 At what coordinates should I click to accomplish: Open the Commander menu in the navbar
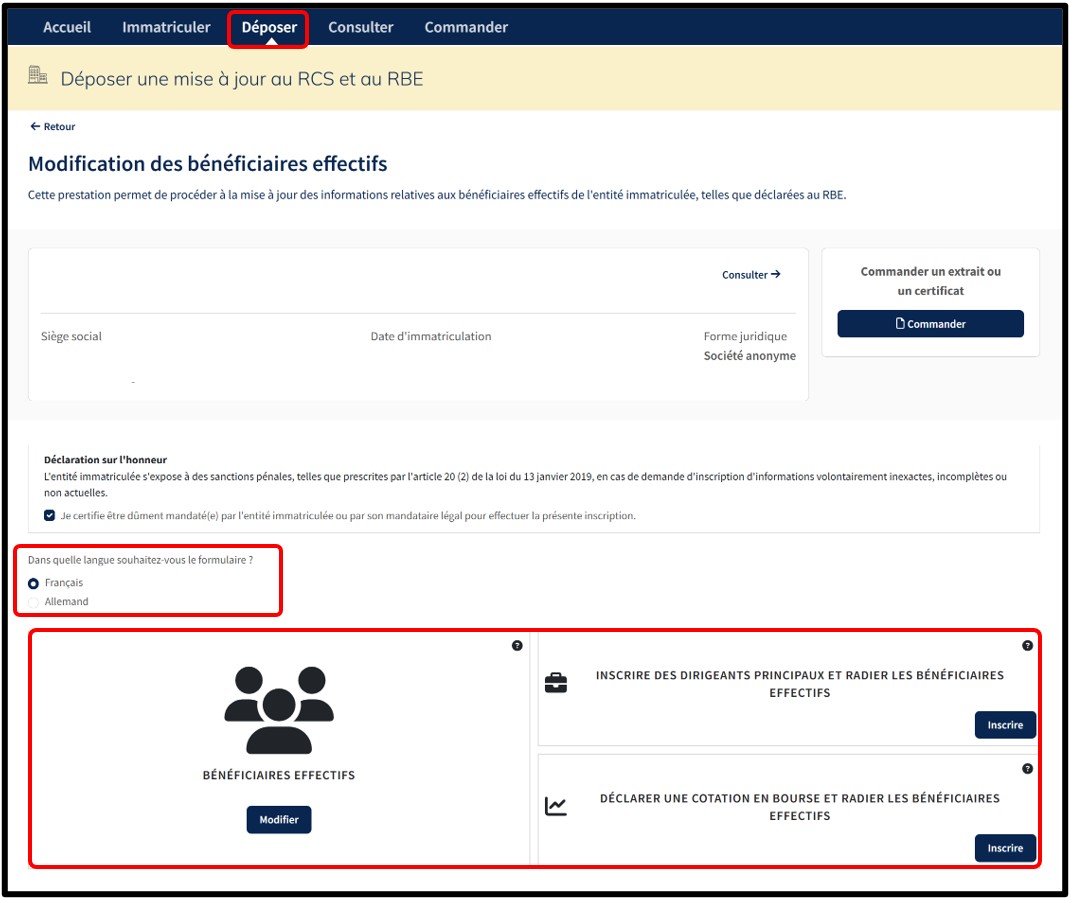[x=466, y=27]
